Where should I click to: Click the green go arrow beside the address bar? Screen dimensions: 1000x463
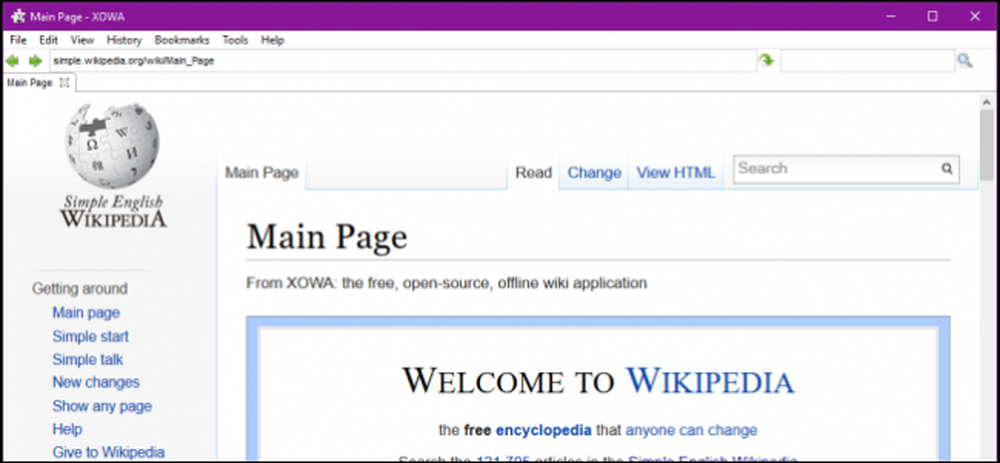pos(766,61)
